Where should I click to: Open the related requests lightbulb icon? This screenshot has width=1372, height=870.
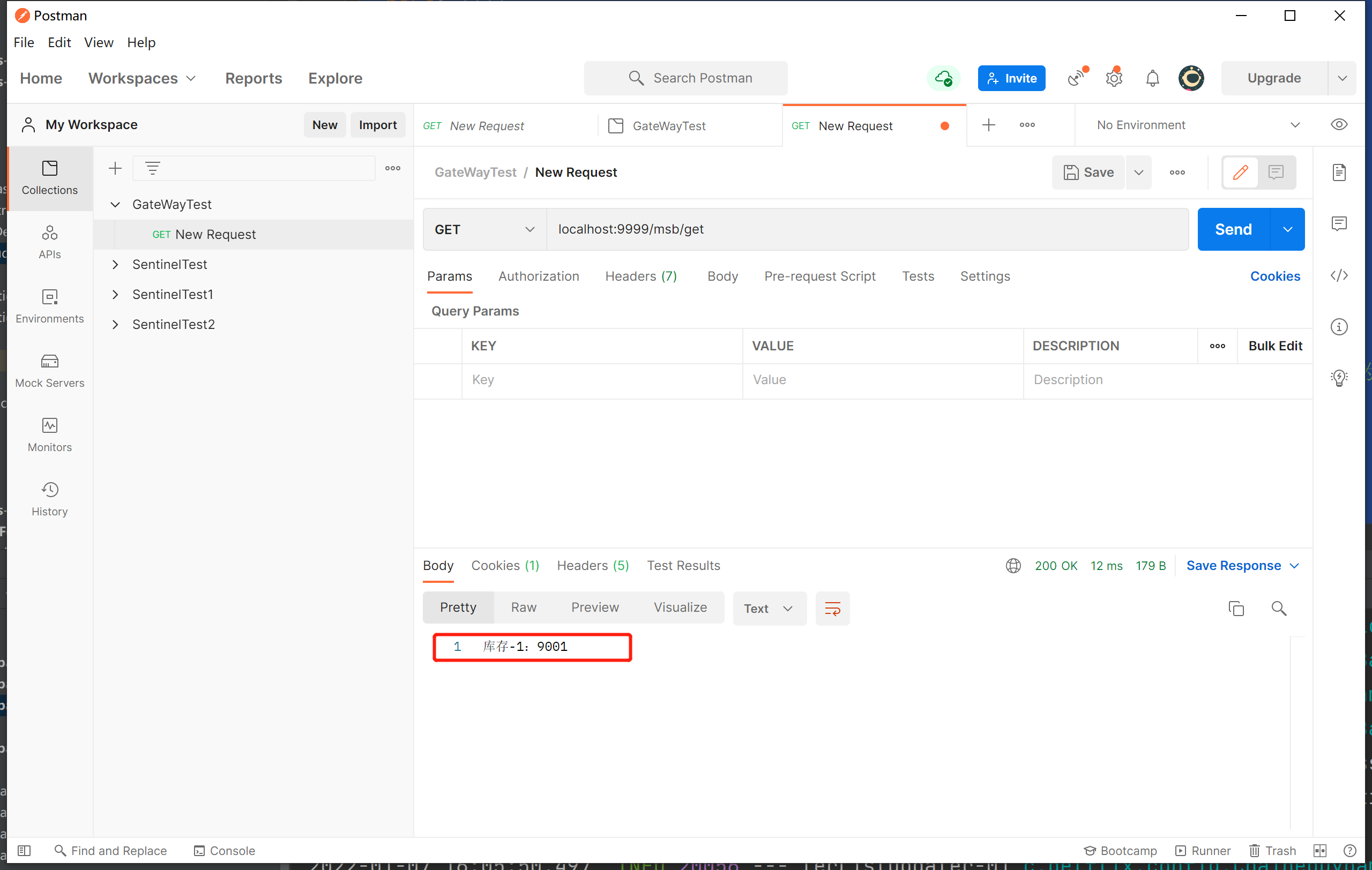[1339, 378]
